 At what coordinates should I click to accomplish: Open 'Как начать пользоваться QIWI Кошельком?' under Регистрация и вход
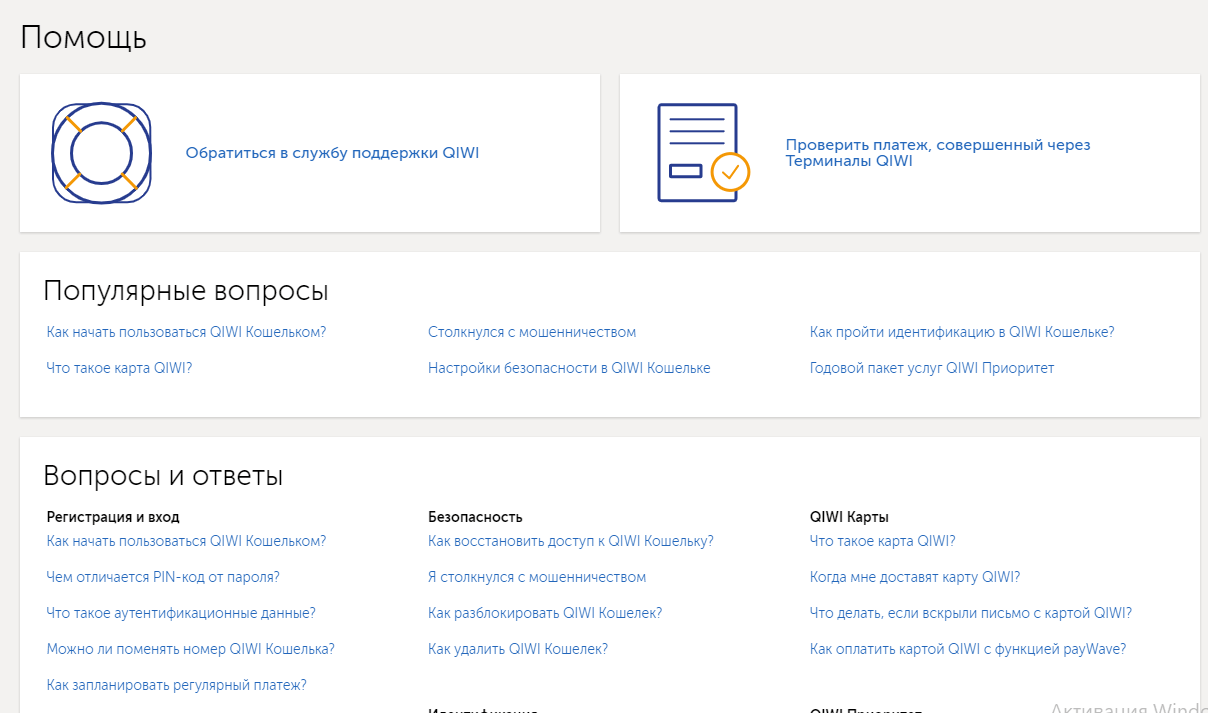187,541
